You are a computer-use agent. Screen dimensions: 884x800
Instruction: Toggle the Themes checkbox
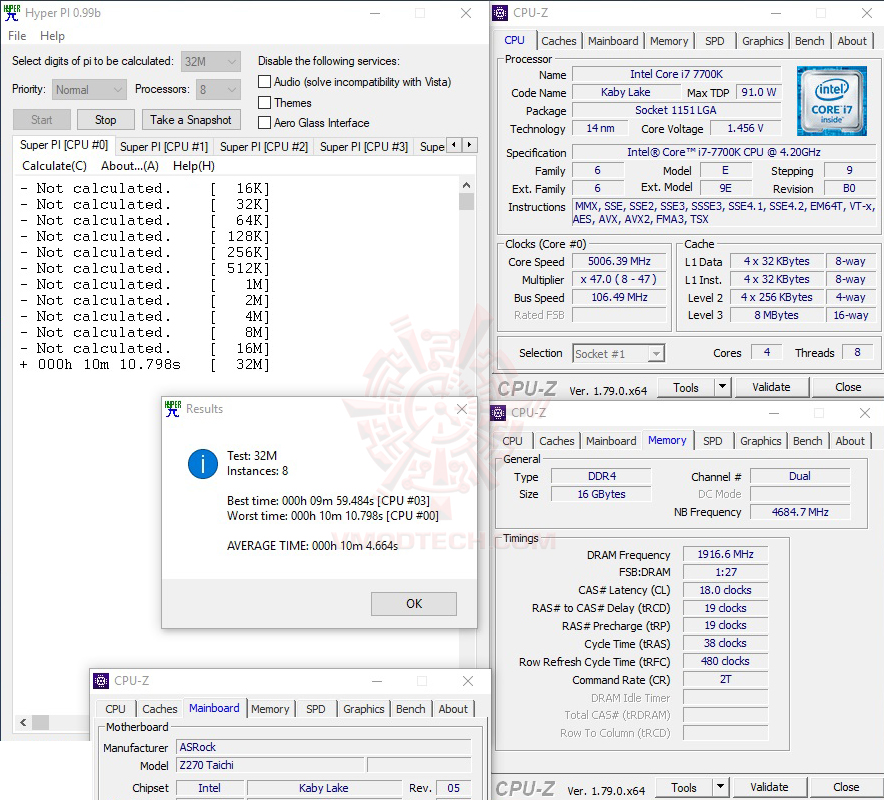coord(264,103)
